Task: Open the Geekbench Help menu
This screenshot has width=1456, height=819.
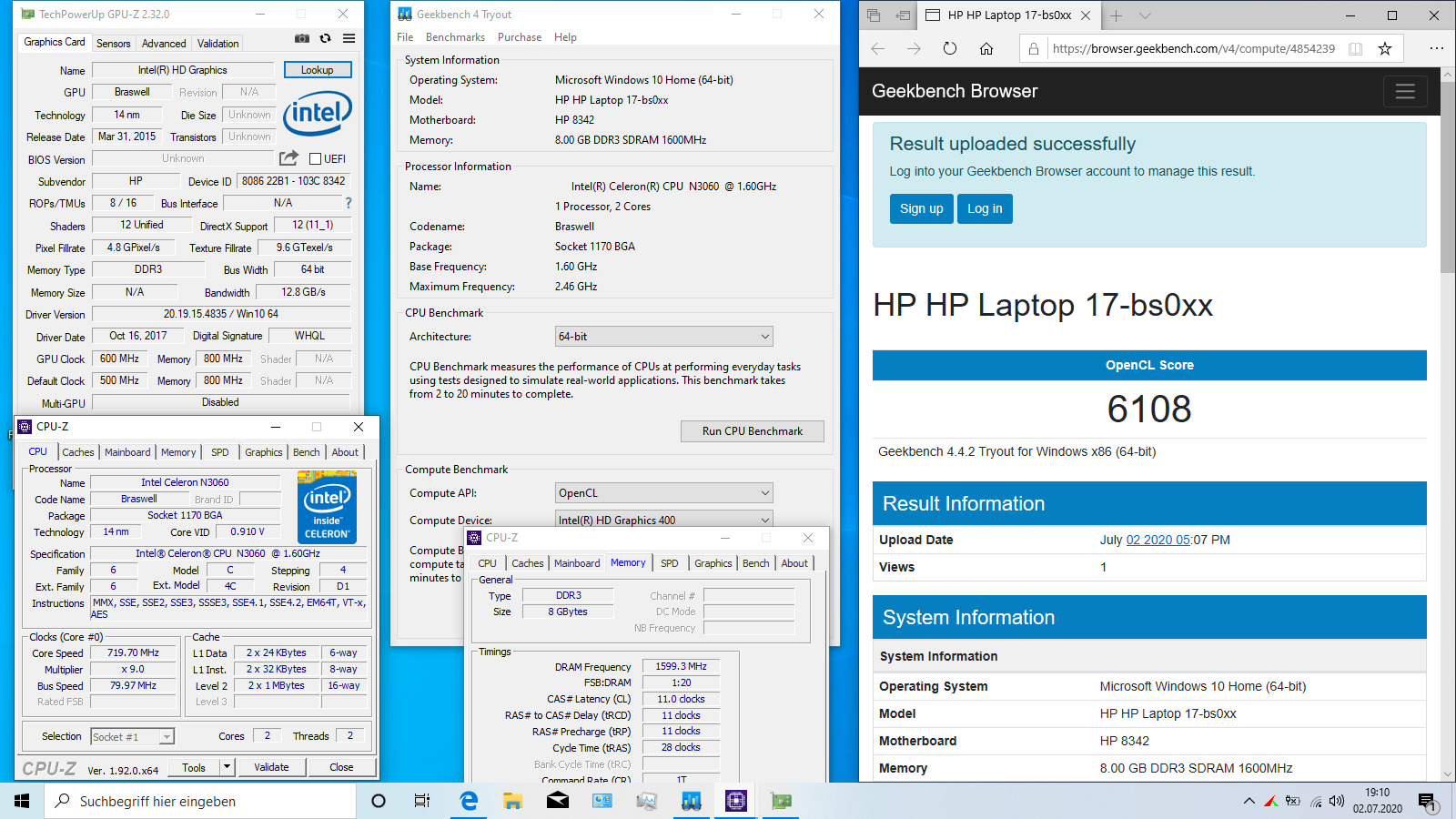Action: pyautogui.click(x=565, y=37)
